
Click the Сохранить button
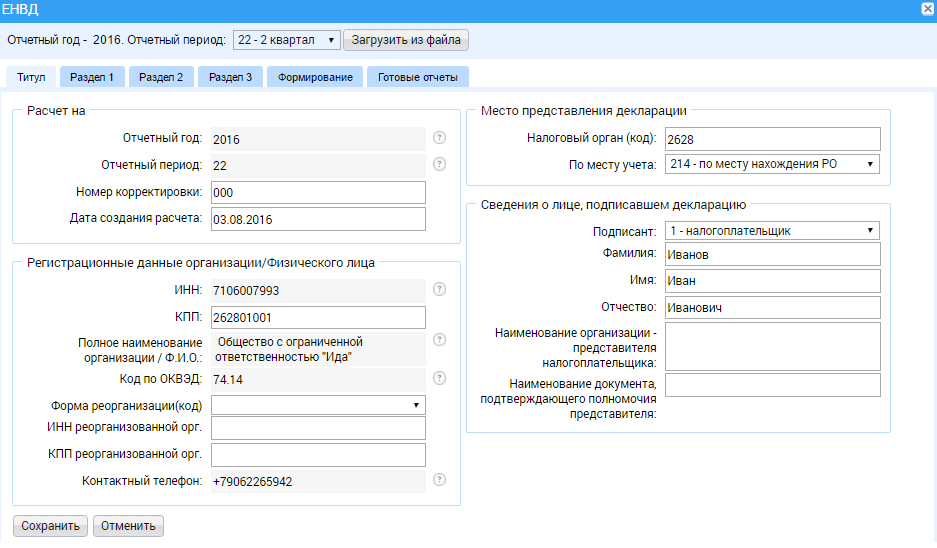pyautogui.click(x=51, y=526)
